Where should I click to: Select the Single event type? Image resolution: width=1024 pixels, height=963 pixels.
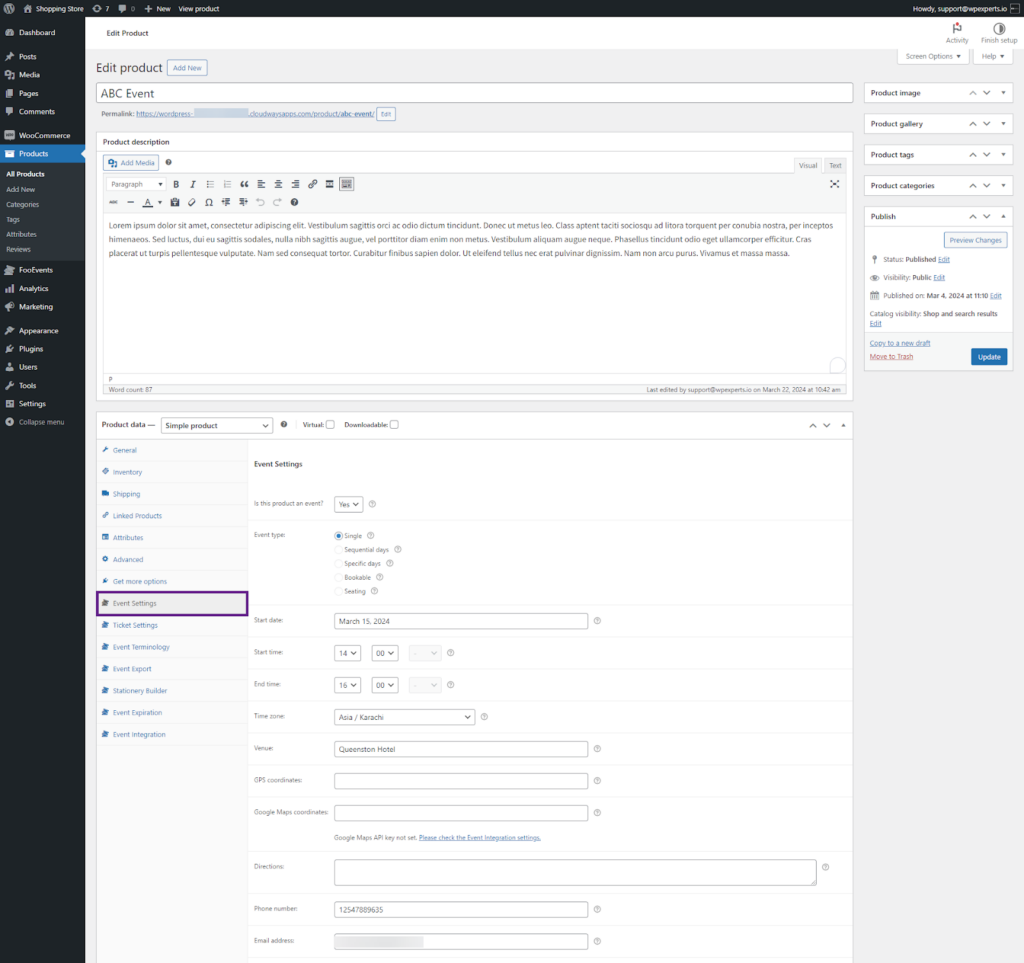pos(338,536)
